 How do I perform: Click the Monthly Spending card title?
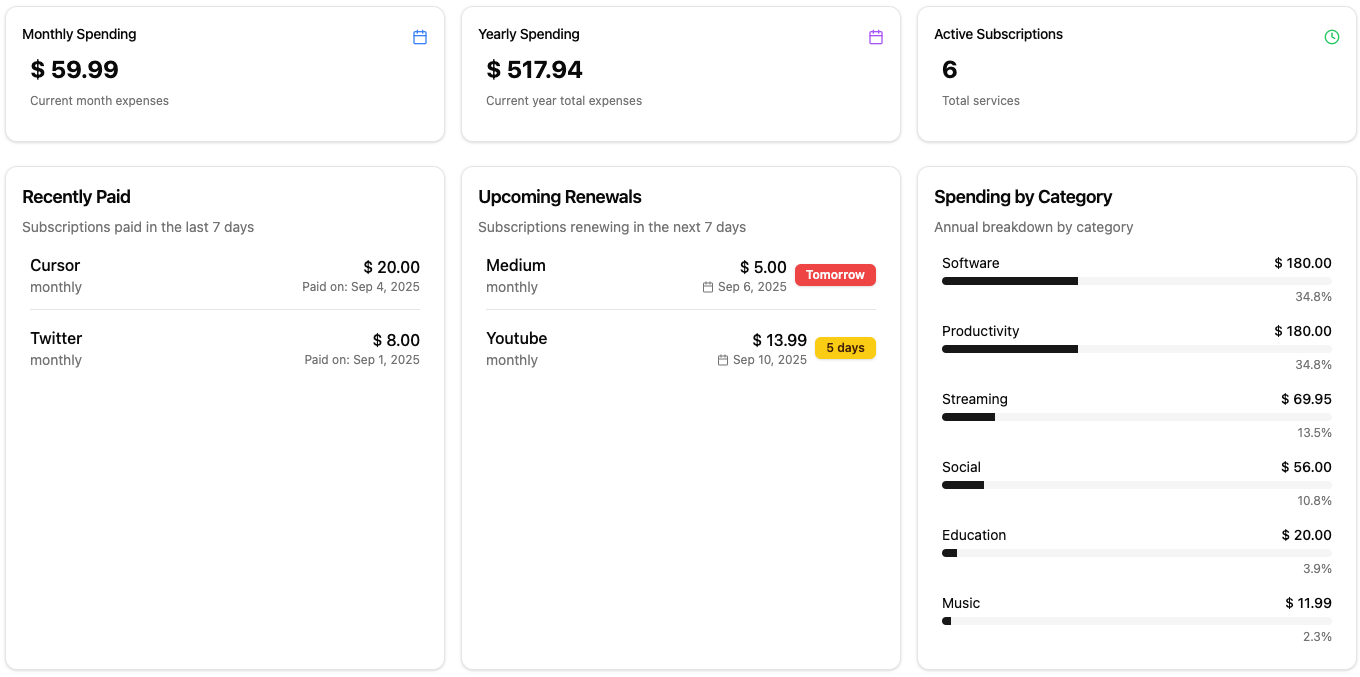point(79,34)
